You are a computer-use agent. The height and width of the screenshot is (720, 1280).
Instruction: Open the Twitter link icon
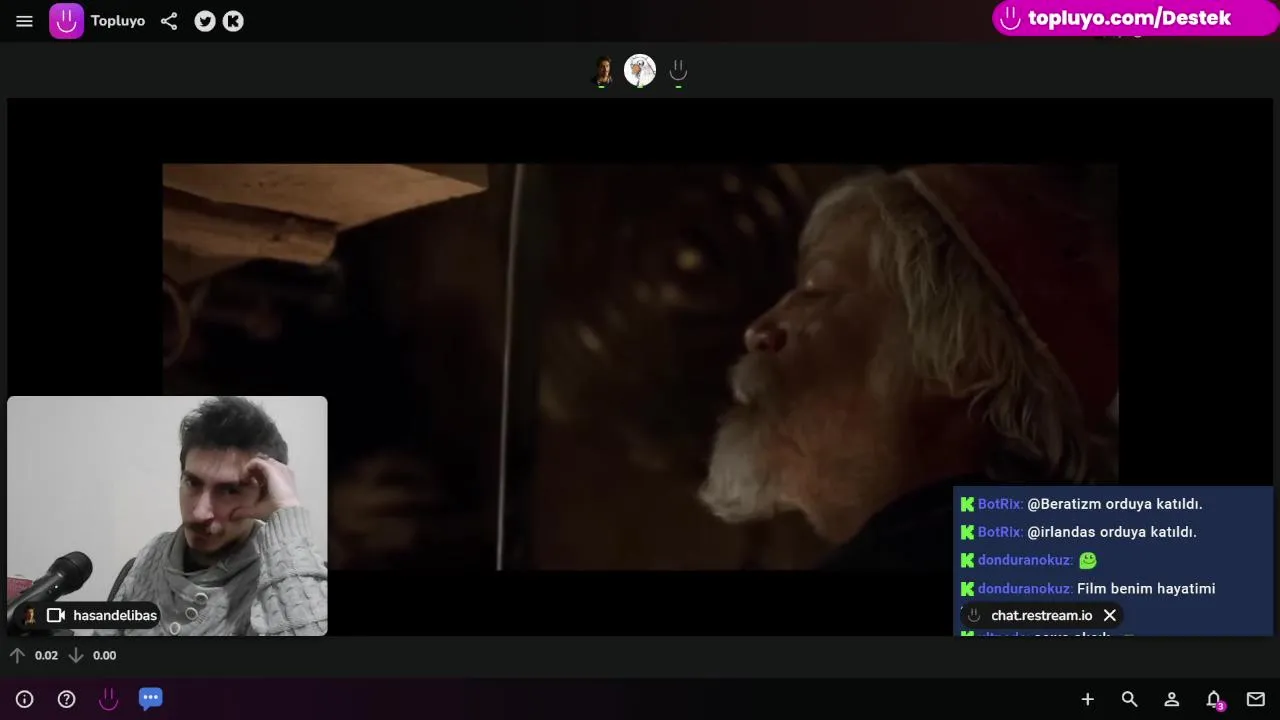pyautogui.click(x=205, y=21)
